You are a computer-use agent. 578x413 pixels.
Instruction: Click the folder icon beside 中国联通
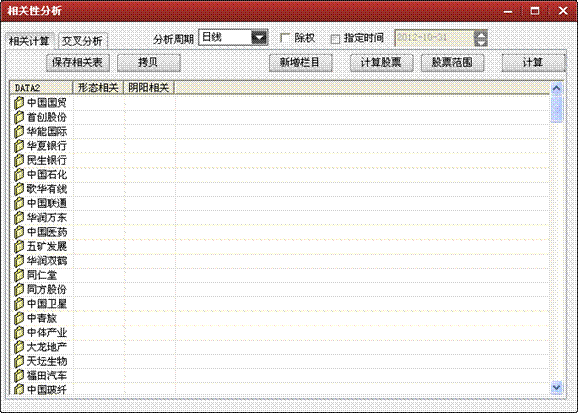click(x=19, y=204)
